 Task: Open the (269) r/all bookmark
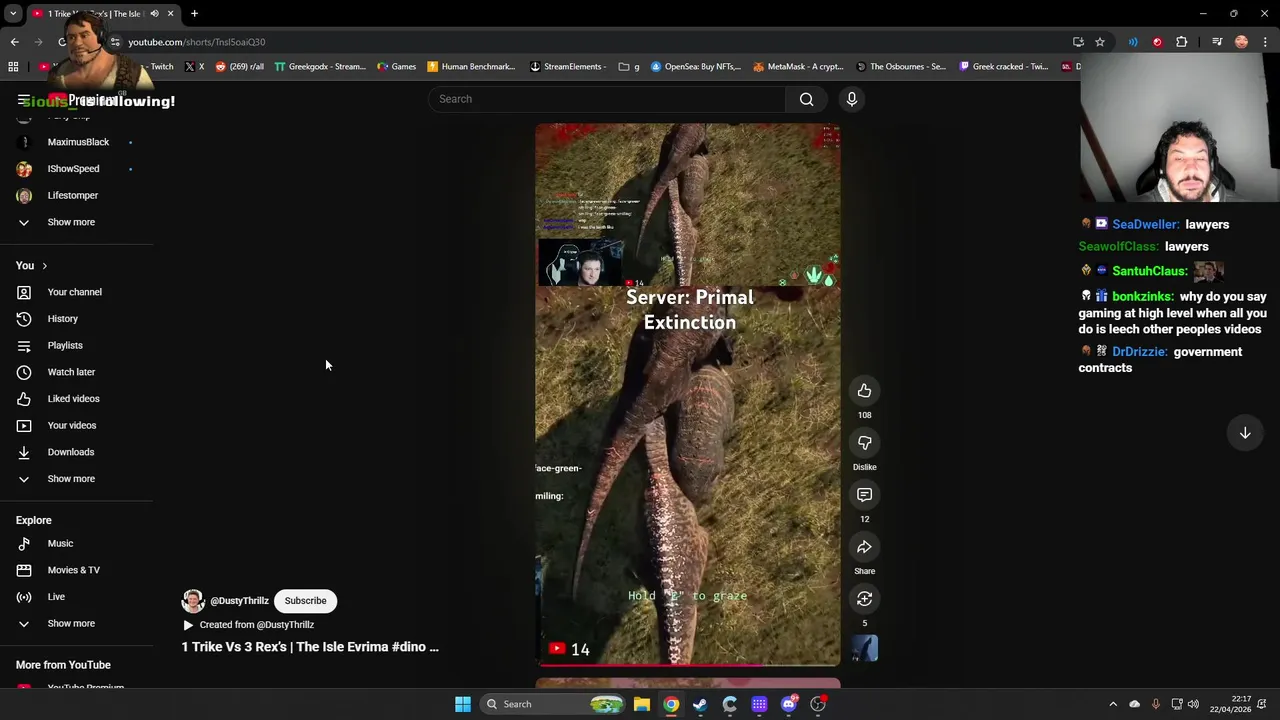pyautogui.click(x=240, y=67)
